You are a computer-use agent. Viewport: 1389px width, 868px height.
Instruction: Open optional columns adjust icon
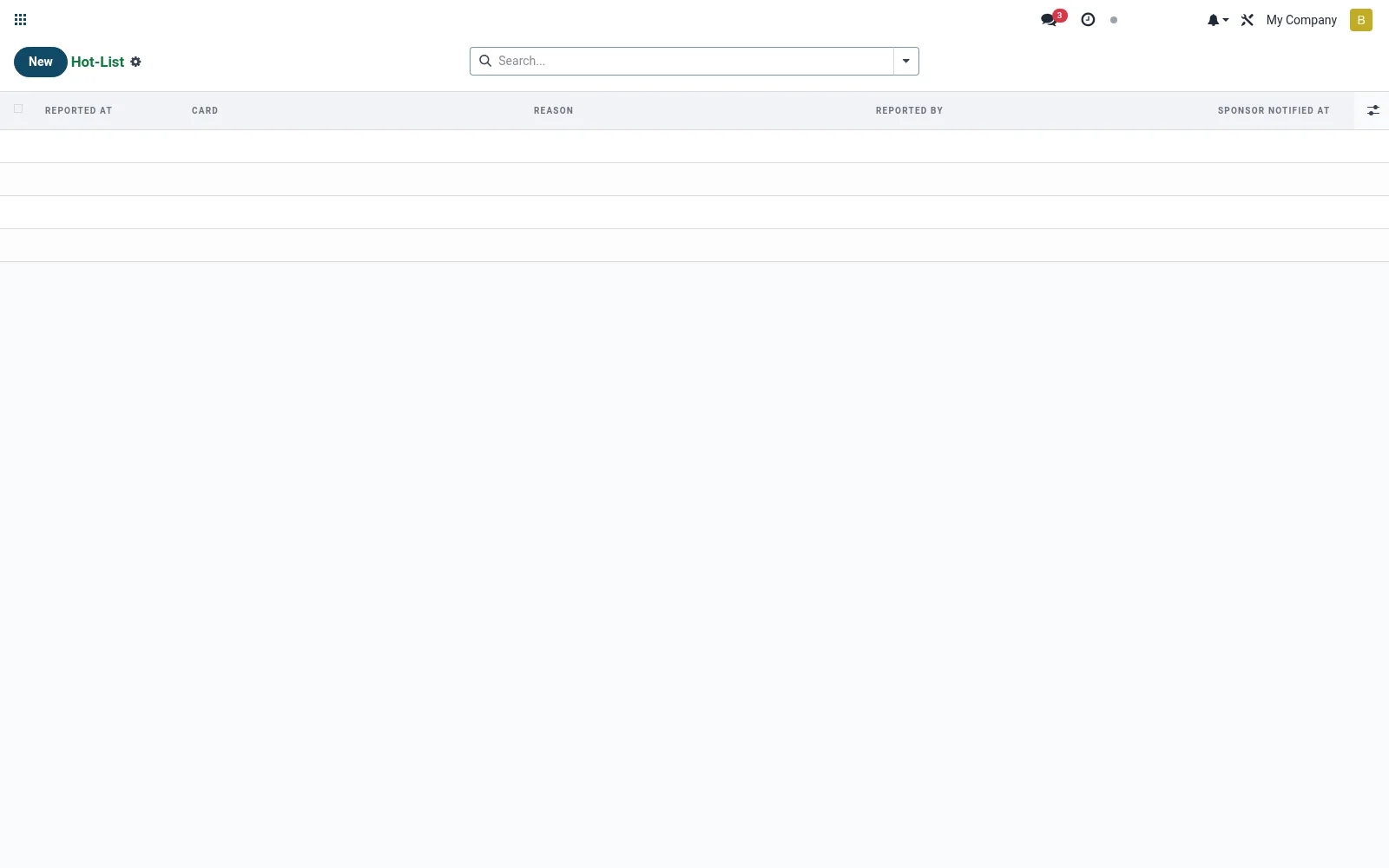click(1373, 110)
